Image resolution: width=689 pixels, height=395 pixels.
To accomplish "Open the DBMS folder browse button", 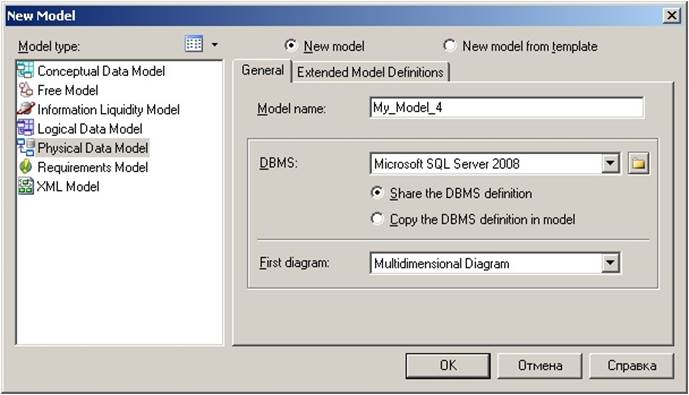I will pyautogui.click(x=638, y=164).
